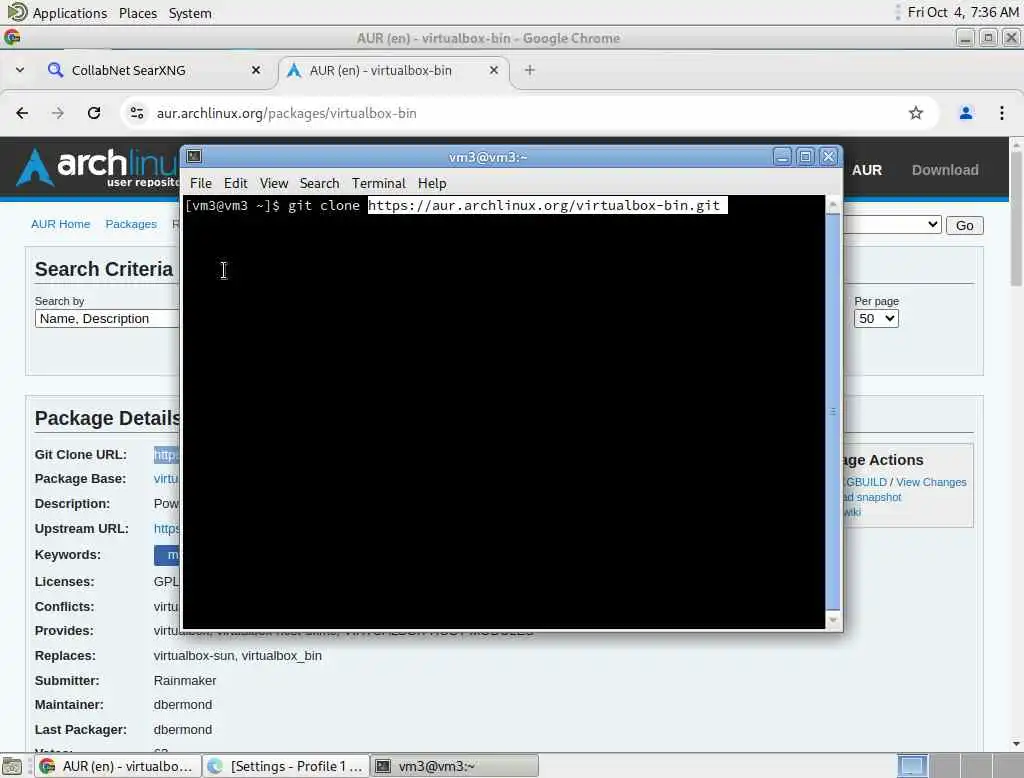Open View PKGBUILD link
This screenshot has width=1024, height=778.
[x=866, y=482]
